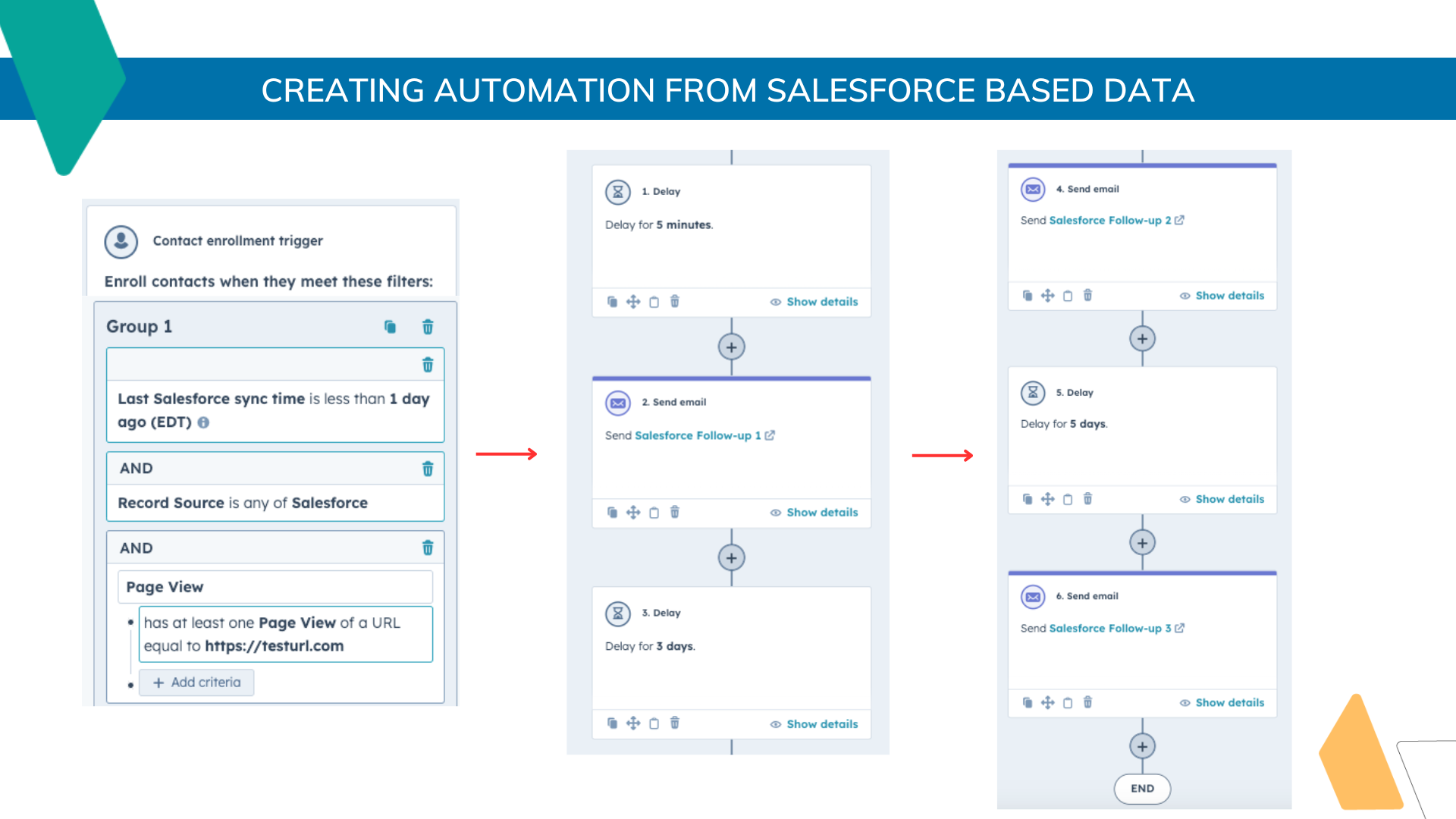Open info tooltip next to ago (EDT)
1456x819 pixels.
[x=203, y=422]
